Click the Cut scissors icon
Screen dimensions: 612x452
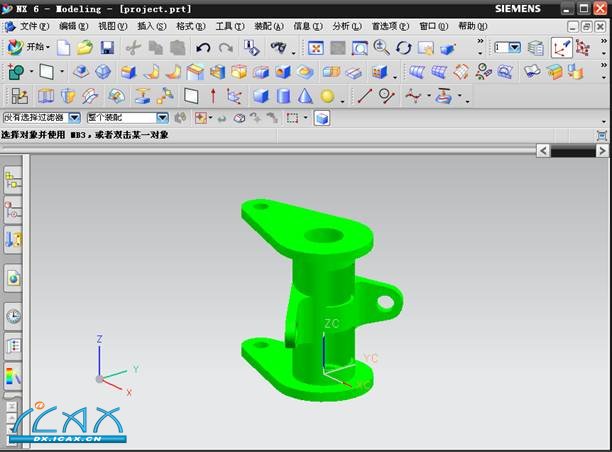[133, 48]
